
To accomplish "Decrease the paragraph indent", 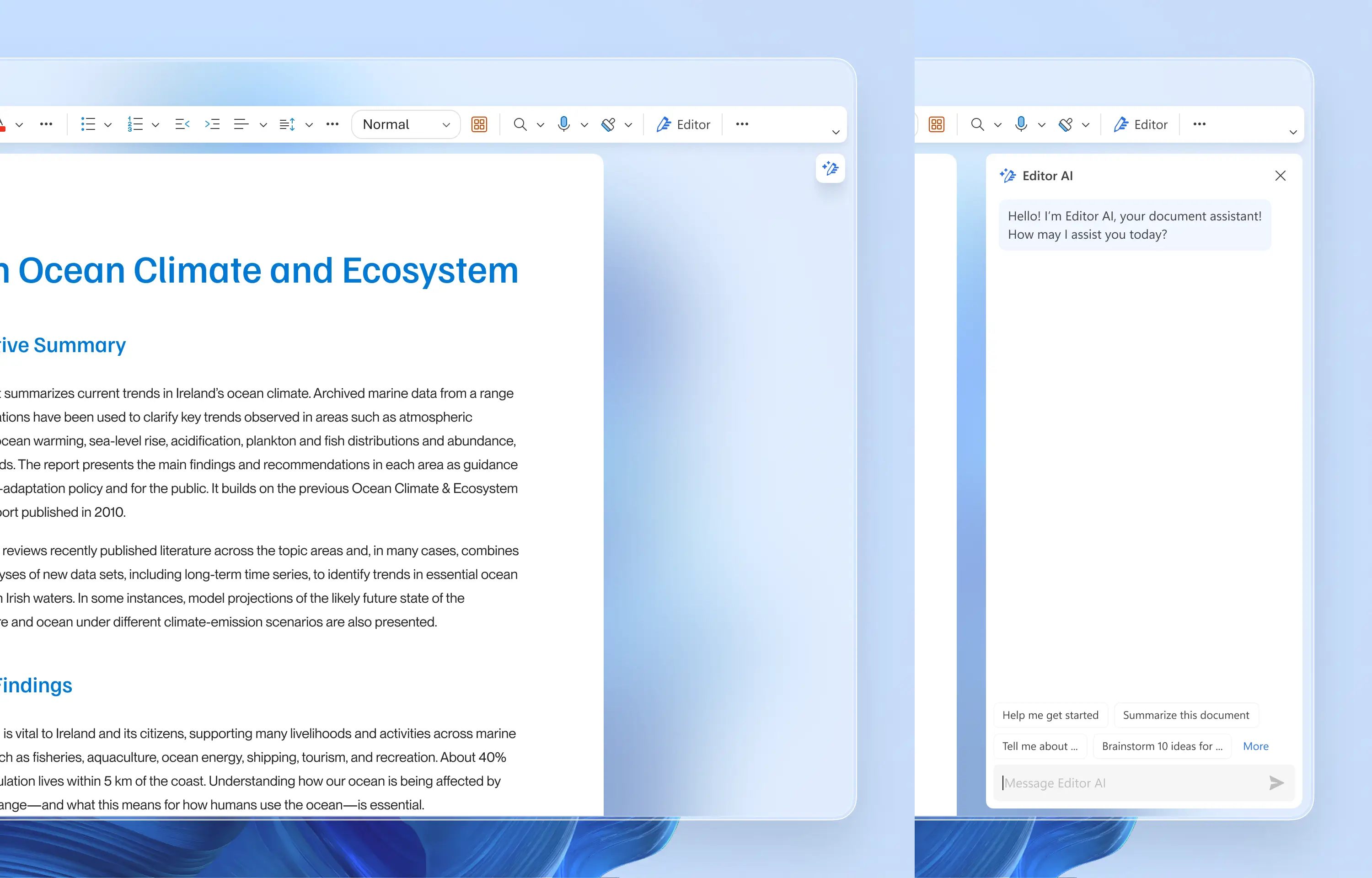I will pos(182,124).
